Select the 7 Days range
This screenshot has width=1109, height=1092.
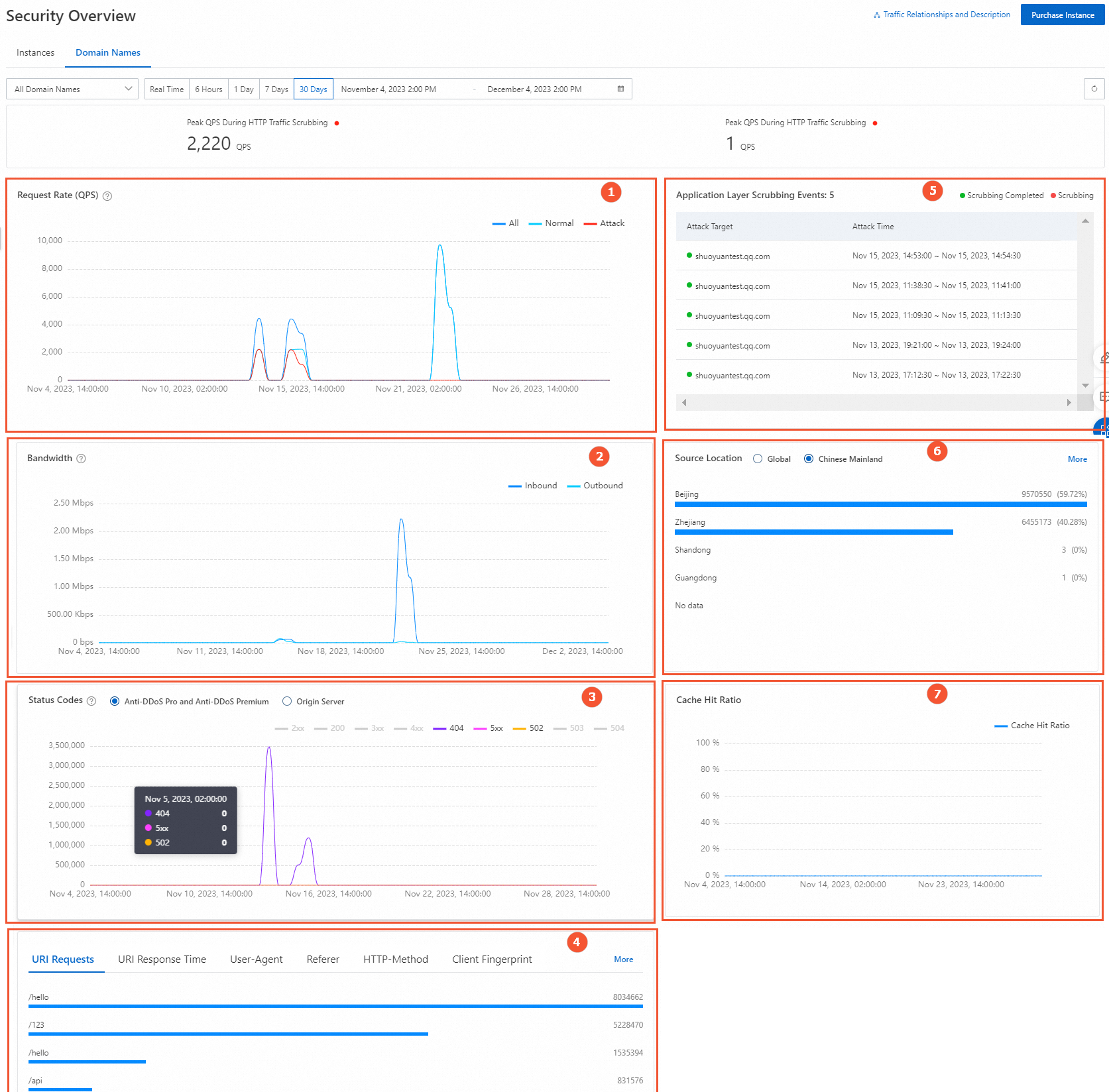(276, 89)
